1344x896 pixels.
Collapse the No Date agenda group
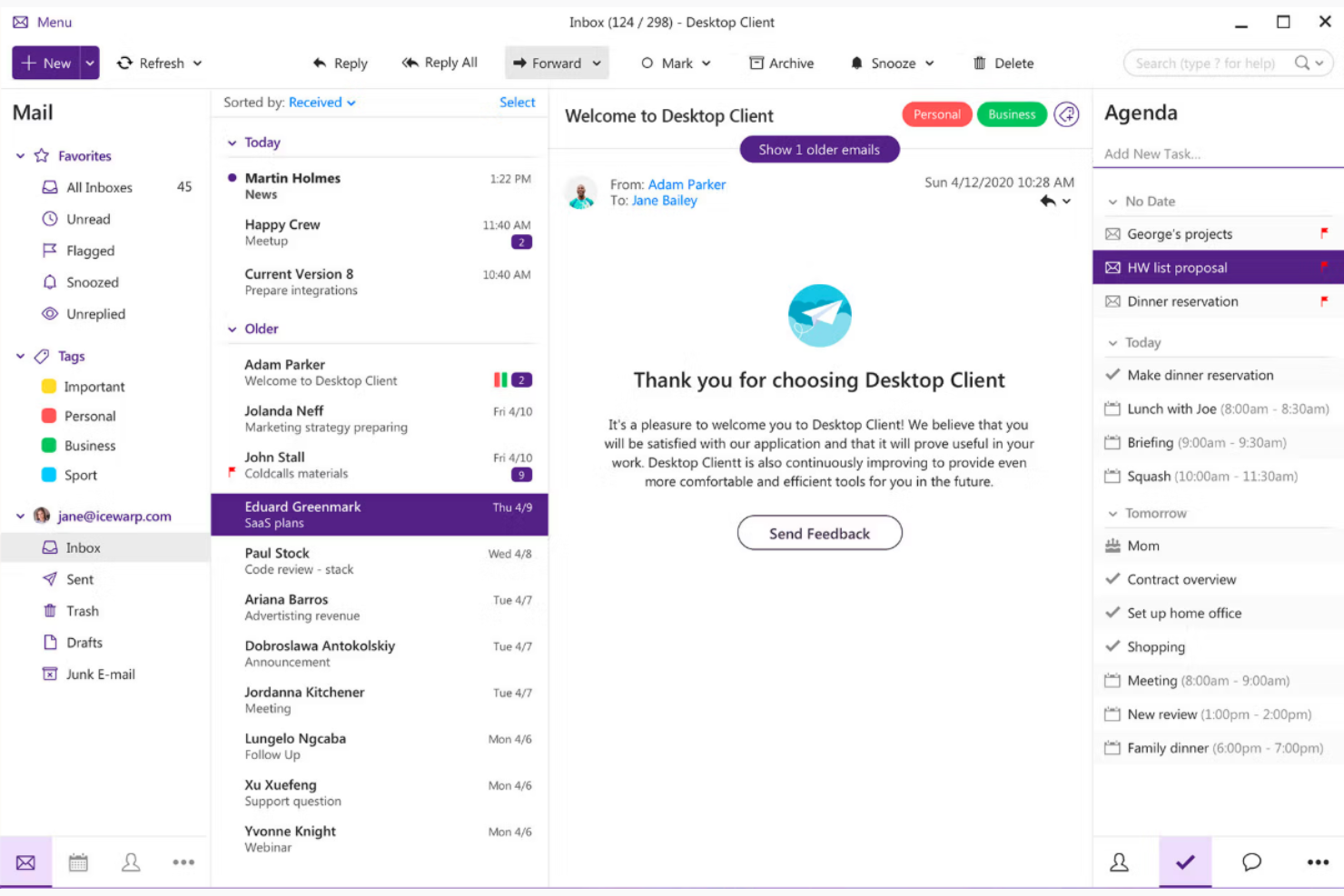(x=1112, y=202)
